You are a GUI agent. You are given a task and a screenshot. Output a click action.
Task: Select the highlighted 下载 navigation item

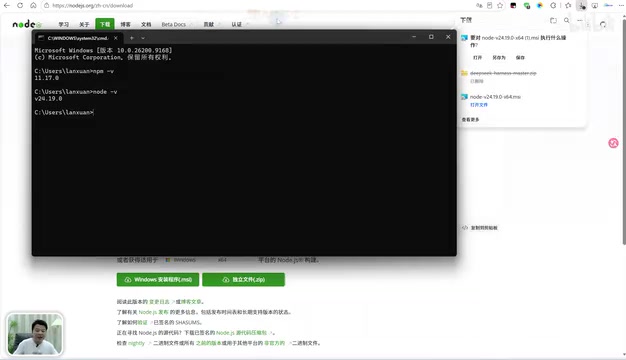(105, 24)
